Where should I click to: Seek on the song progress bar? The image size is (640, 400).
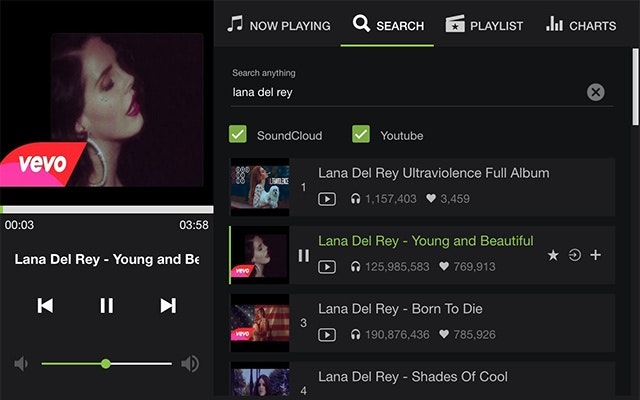107,209
